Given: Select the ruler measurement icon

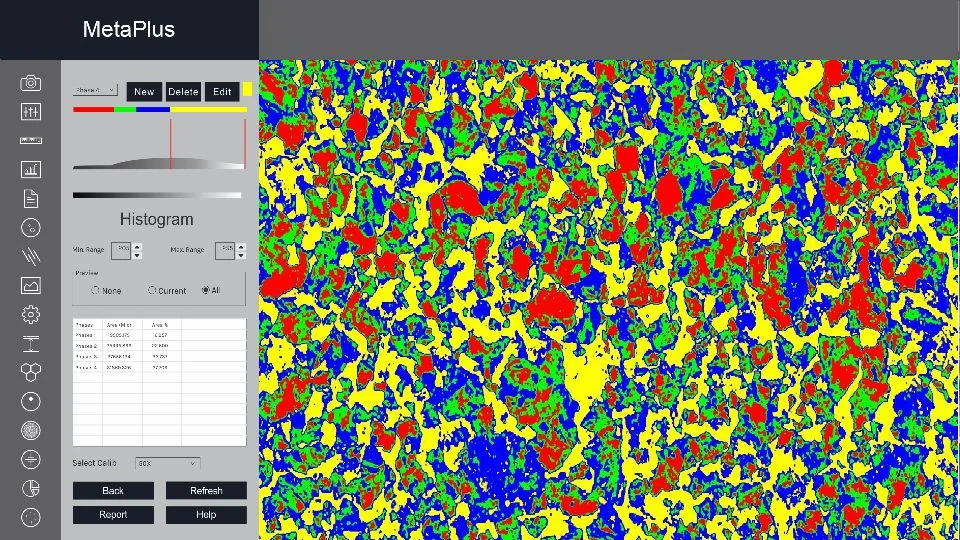Looking at the screenshot, I should [30, 140].
